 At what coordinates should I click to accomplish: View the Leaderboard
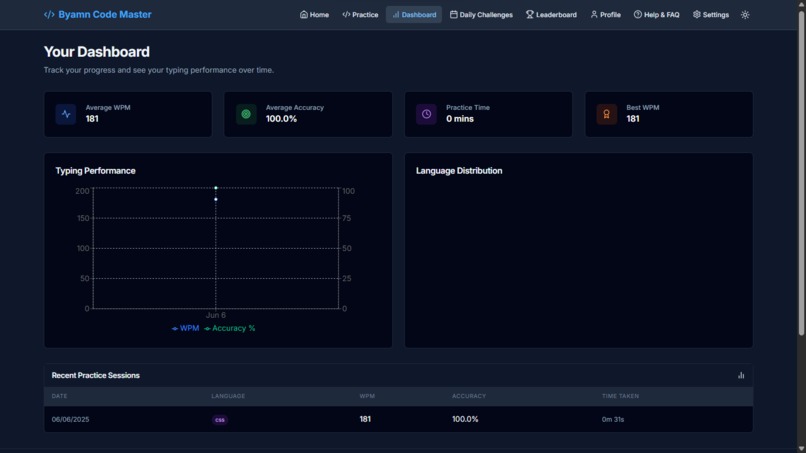point(551,14)
